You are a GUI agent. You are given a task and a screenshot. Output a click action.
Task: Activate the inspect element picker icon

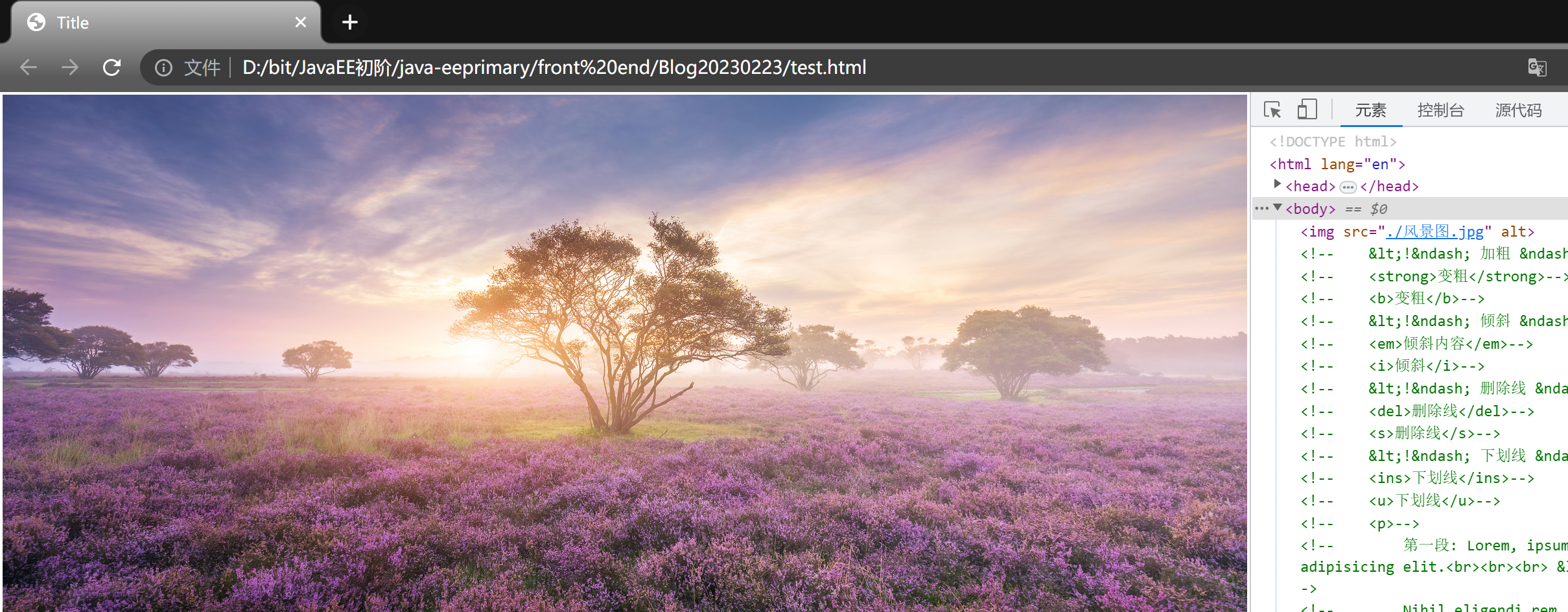point(1272,110)
